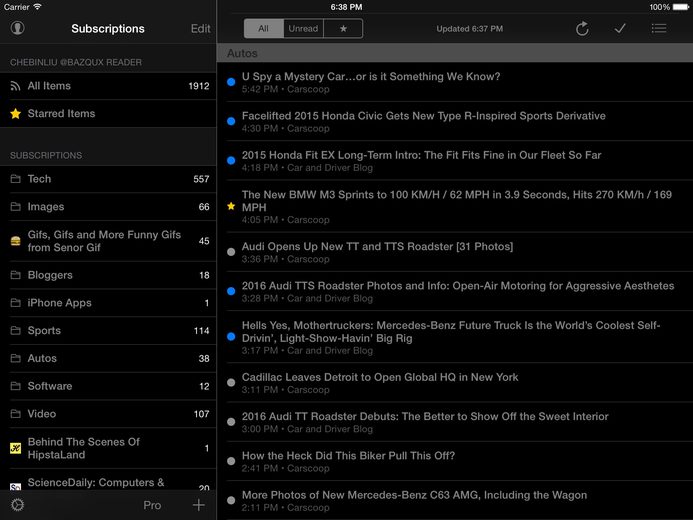Toggle read dot on Audi Opens Up TT article
The width and height of the screenshot is (693, 520).
click(231, 252)
